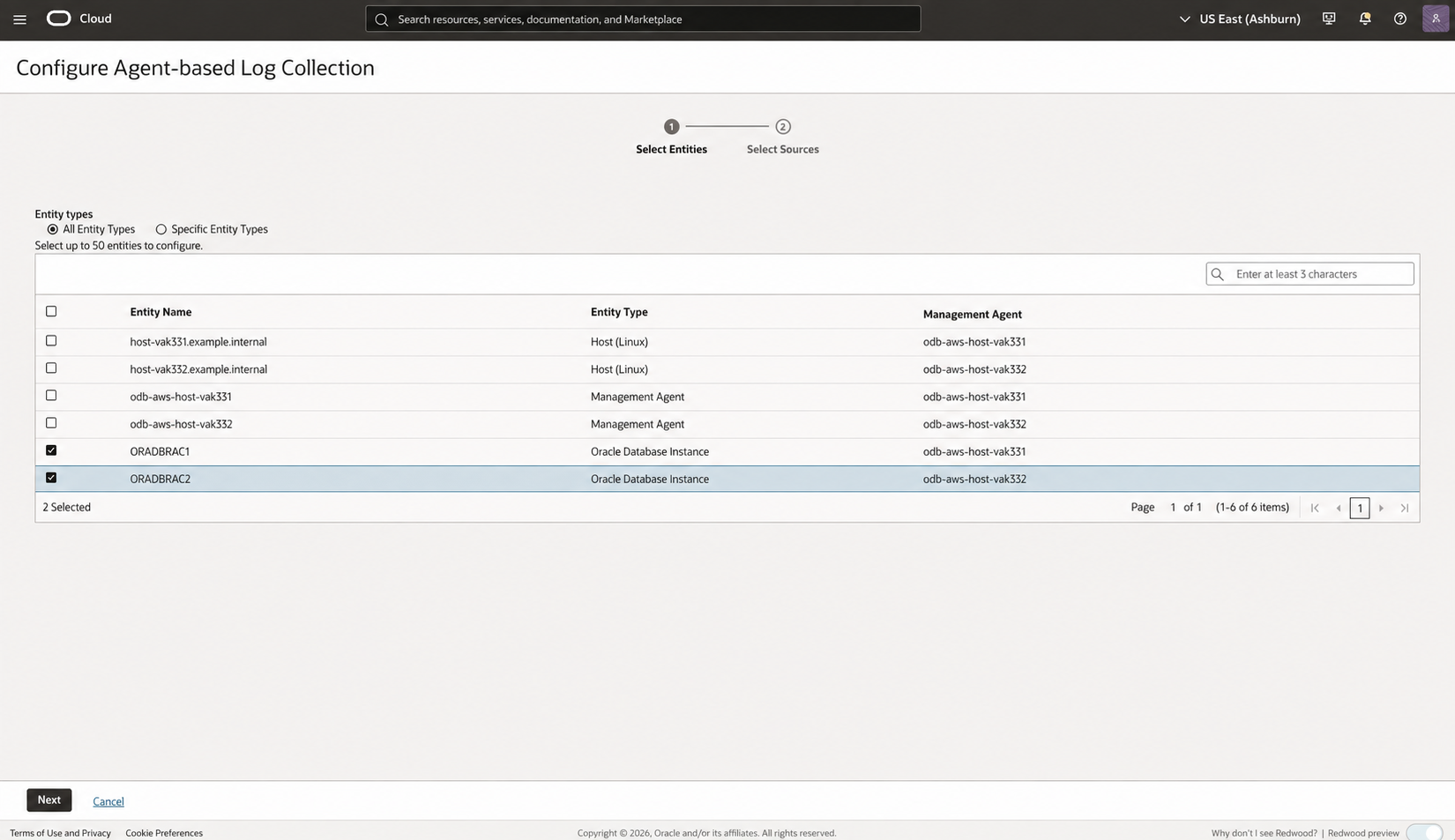Click the Next button
1455x840 pixels.
click(48, 799)
